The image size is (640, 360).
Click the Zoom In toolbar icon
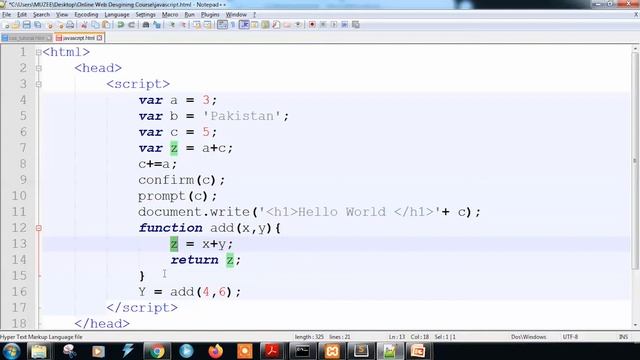coord(172,25)
